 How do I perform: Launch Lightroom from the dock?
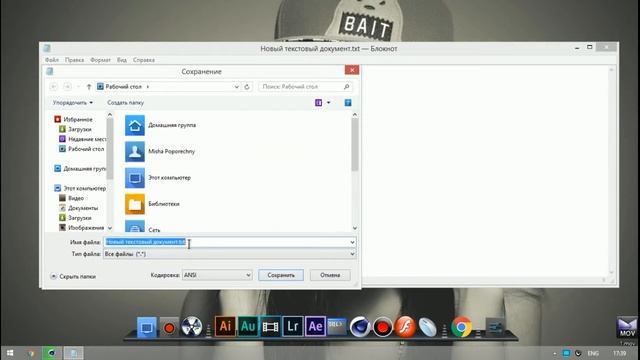click(x=293, y=326)
